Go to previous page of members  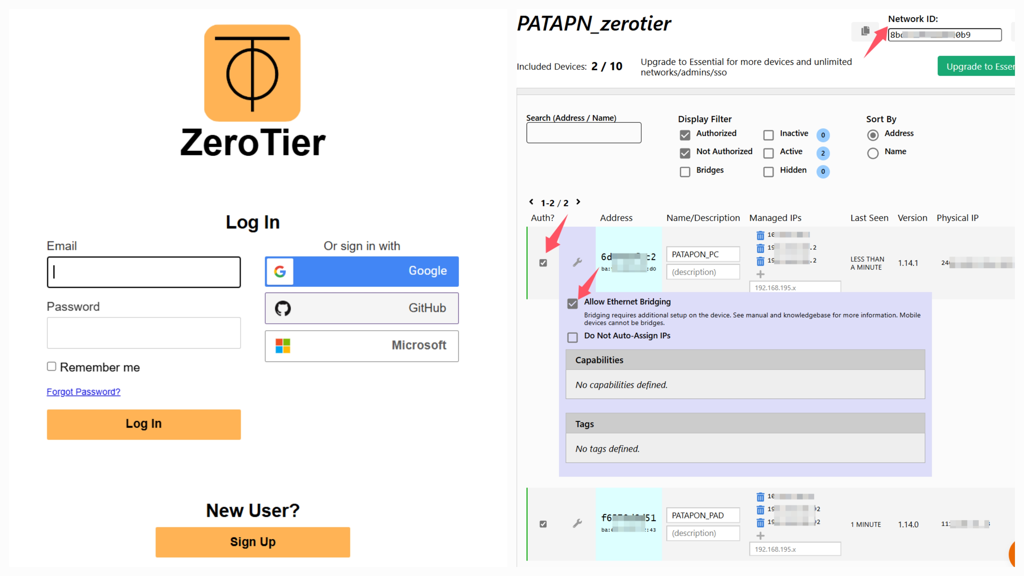(x=531, y=202)
